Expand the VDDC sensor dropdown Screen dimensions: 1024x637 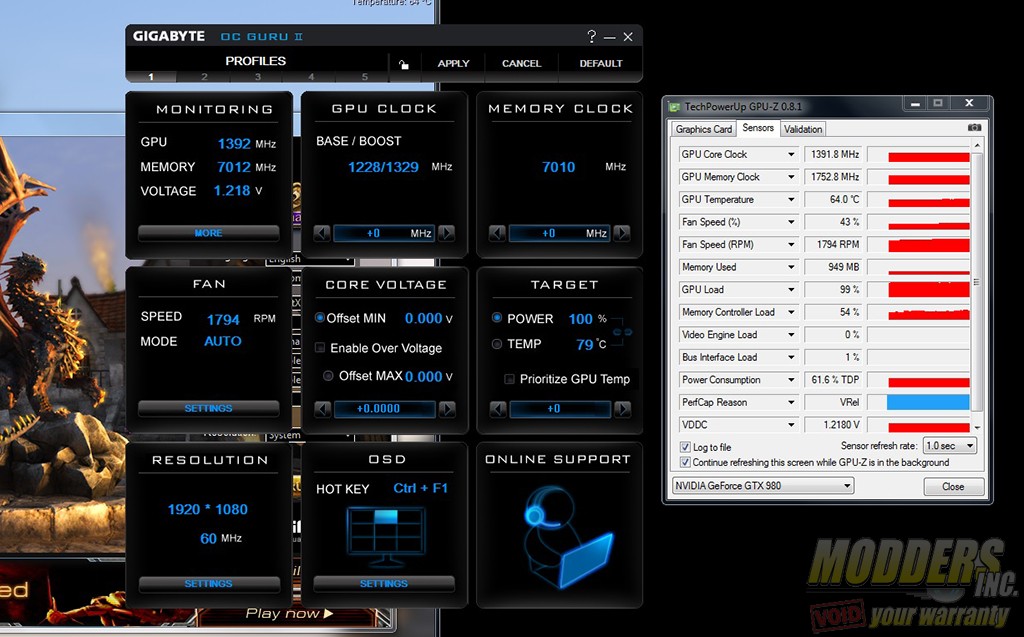(x=791, y=425)
